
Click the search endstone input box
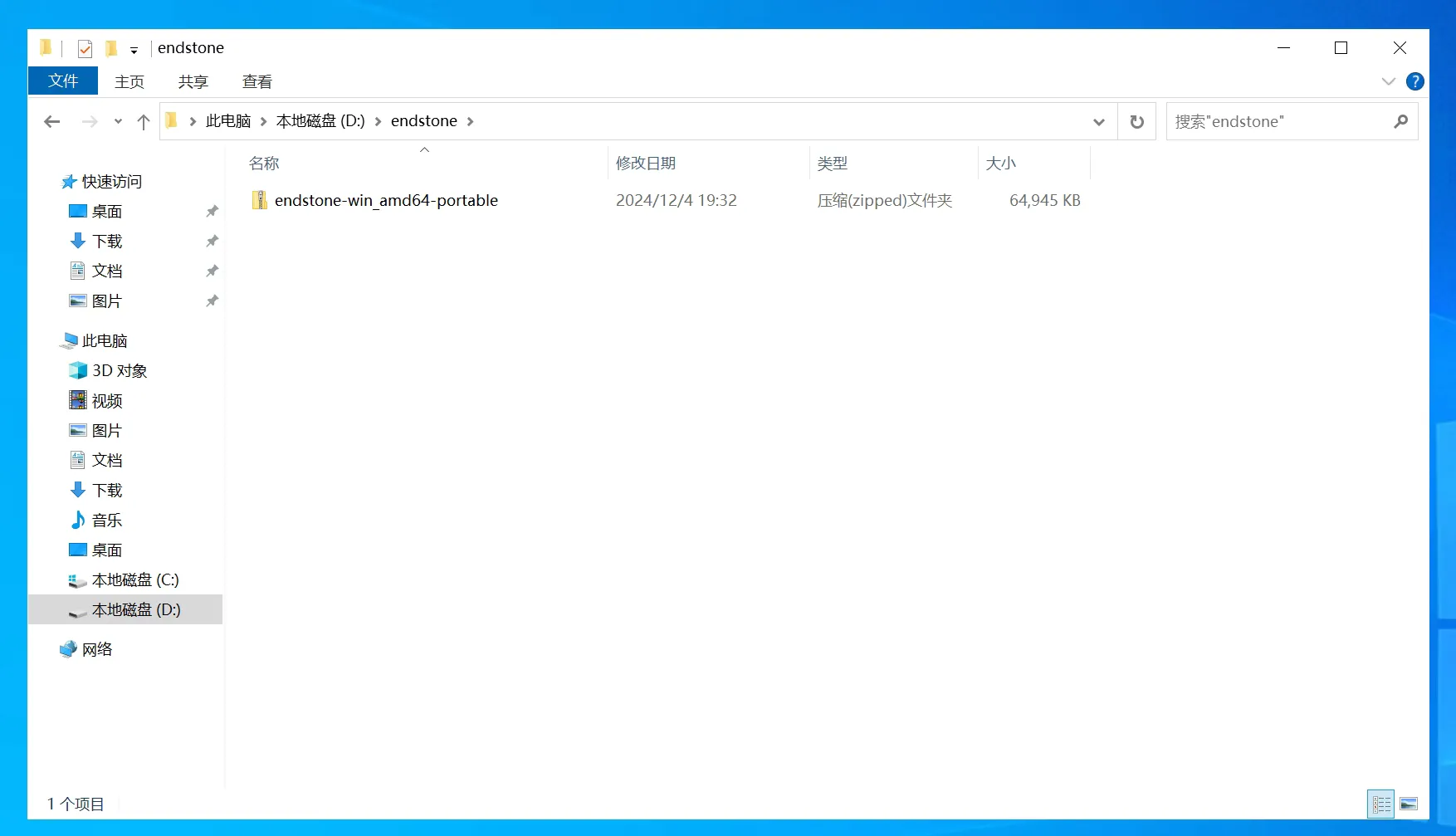point(1278,122)
